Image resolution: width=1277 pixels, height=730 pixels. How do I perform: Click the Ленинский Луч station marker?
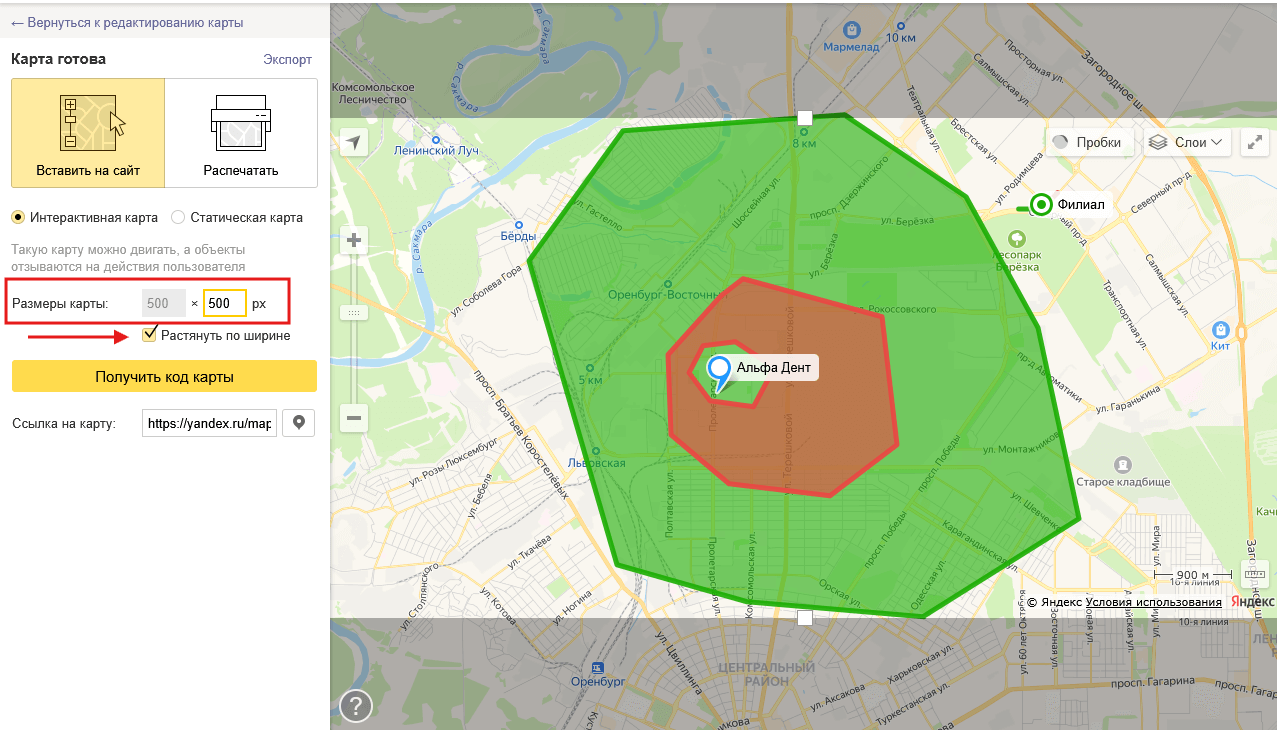point(435,140)
